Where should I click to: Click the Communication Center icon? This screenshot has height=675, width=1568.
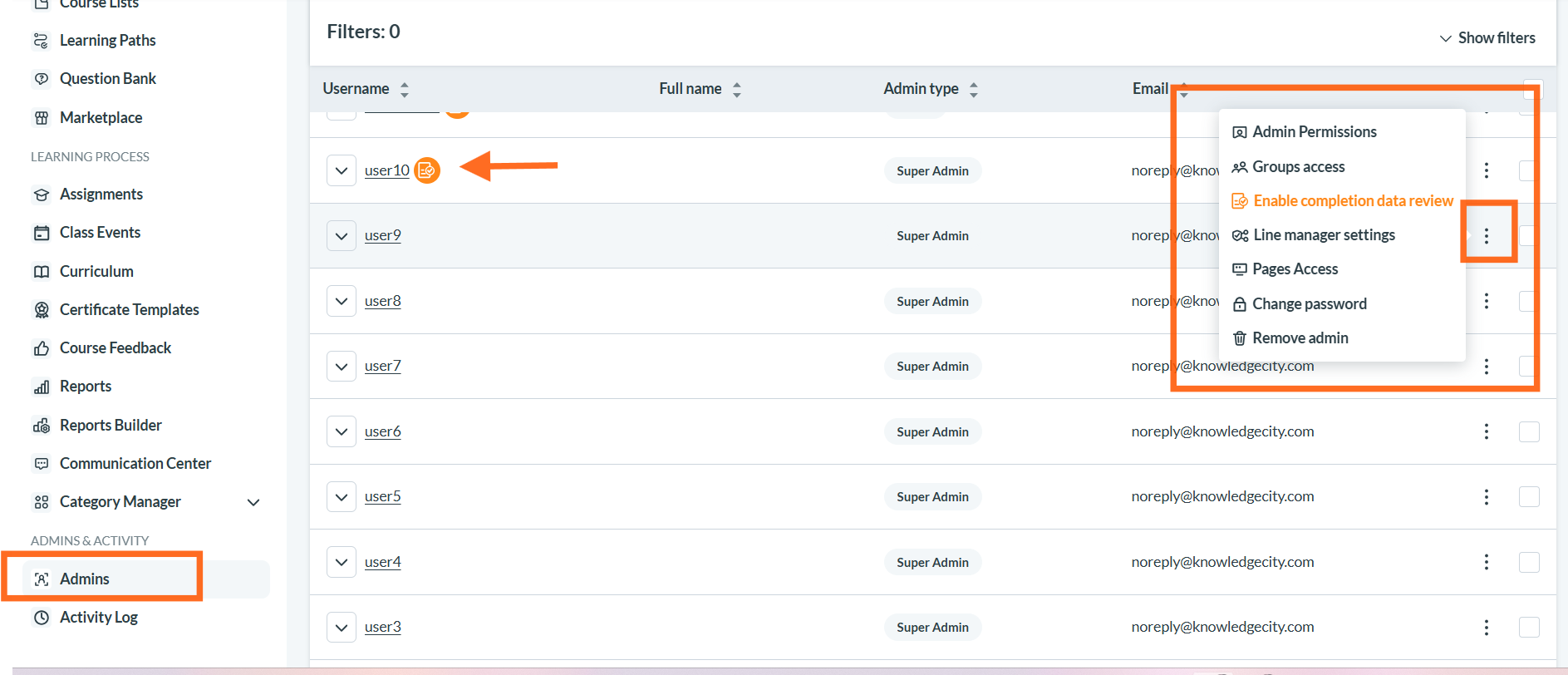point(41,464)
